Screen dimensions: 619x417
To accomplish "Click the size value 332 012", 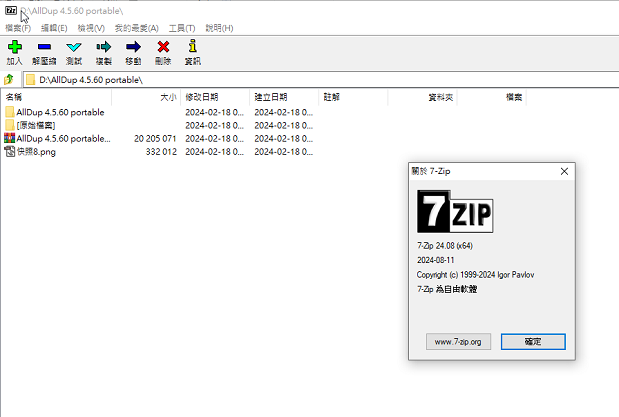I will [161, 152].
